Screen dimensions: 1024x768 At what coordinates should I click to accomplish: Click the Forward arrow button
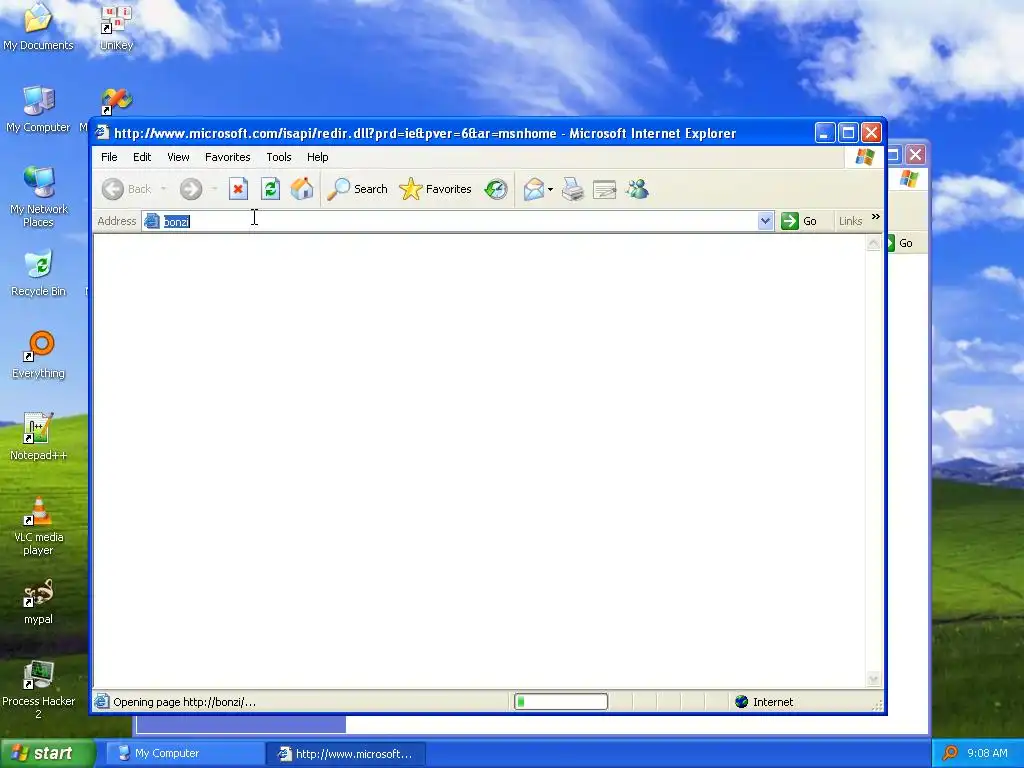pyautogui.click(x=191, y=189)
